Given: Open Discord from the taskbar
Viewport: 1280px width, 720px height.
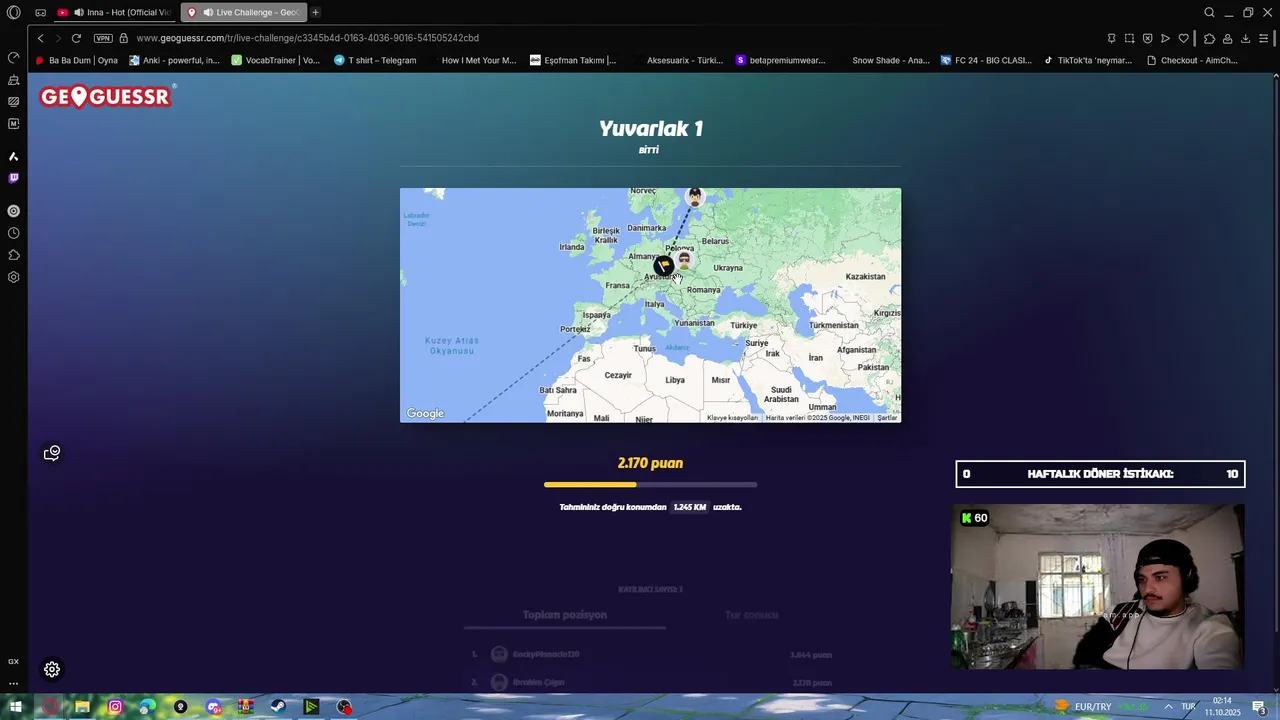Looking at the screenshot, I should click(x=213, y=707).
